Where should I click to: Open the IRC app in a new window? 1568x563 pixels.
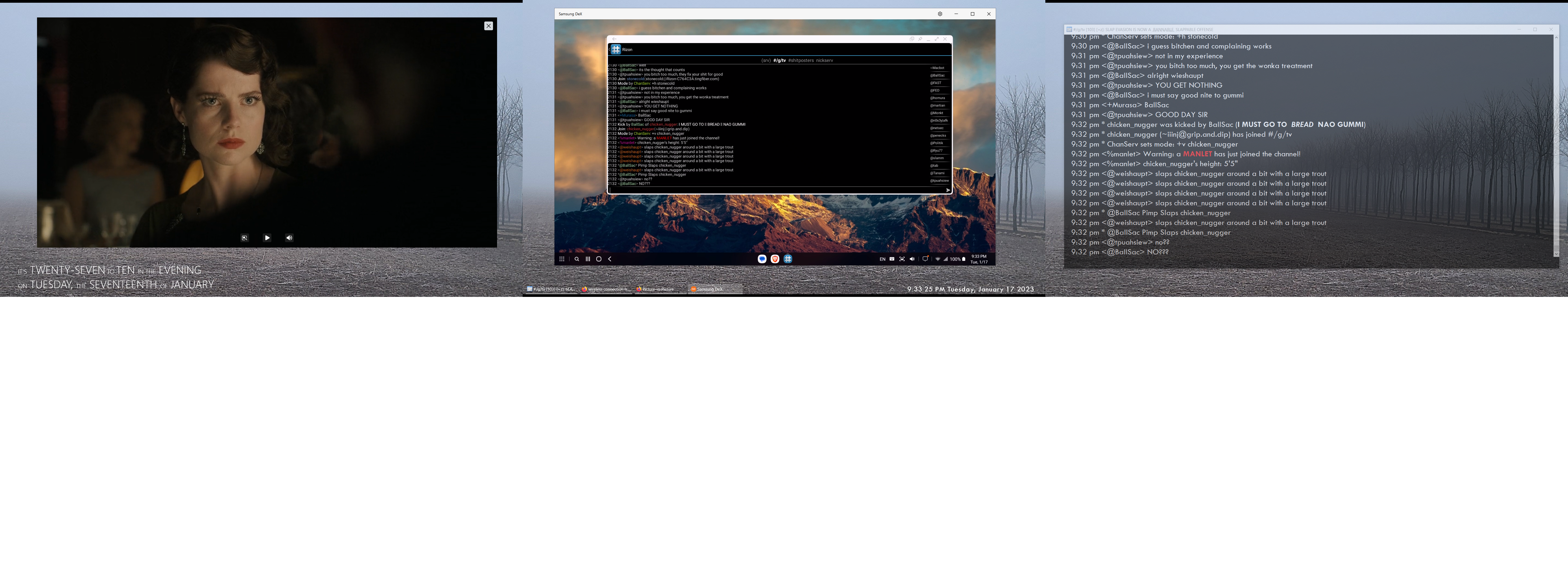click(x=912, y=39)
